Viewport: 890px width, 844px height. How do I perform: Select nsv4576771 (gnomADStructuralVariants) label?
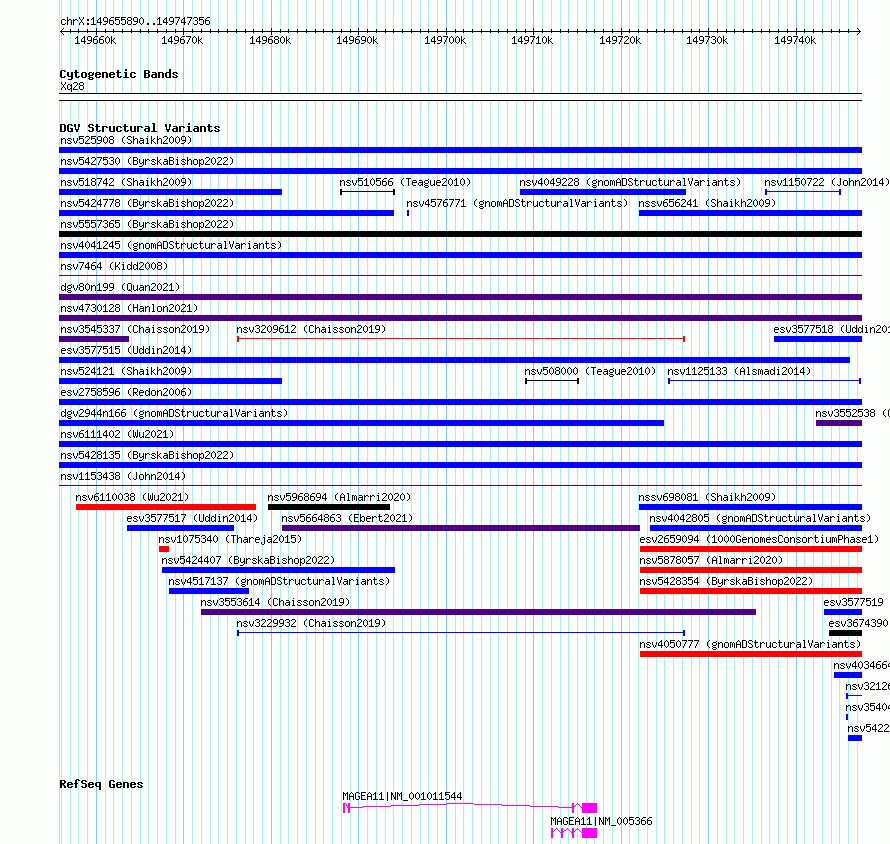pos(517,203)
